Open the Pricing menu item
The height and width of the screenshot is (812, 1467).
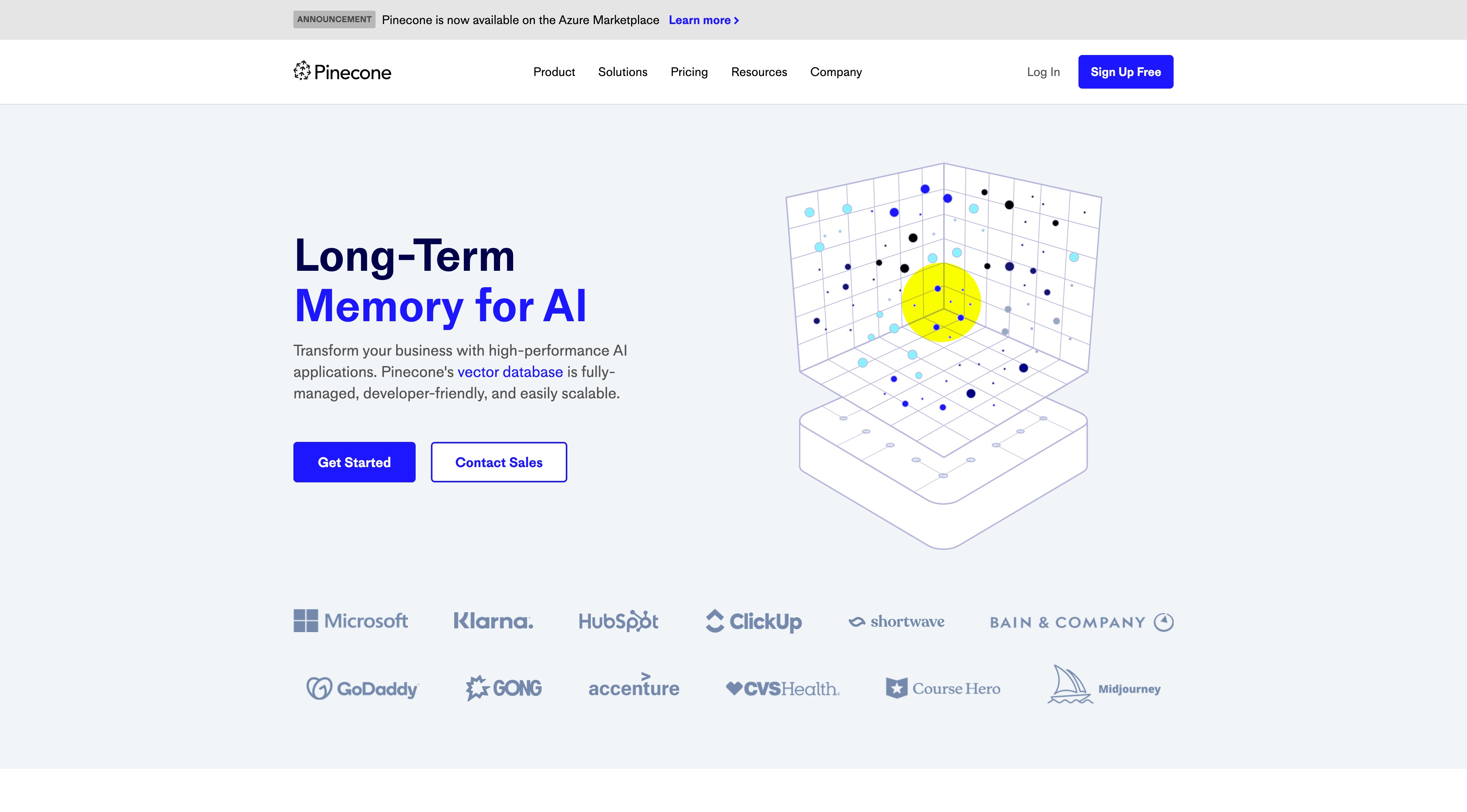(689, 71)
